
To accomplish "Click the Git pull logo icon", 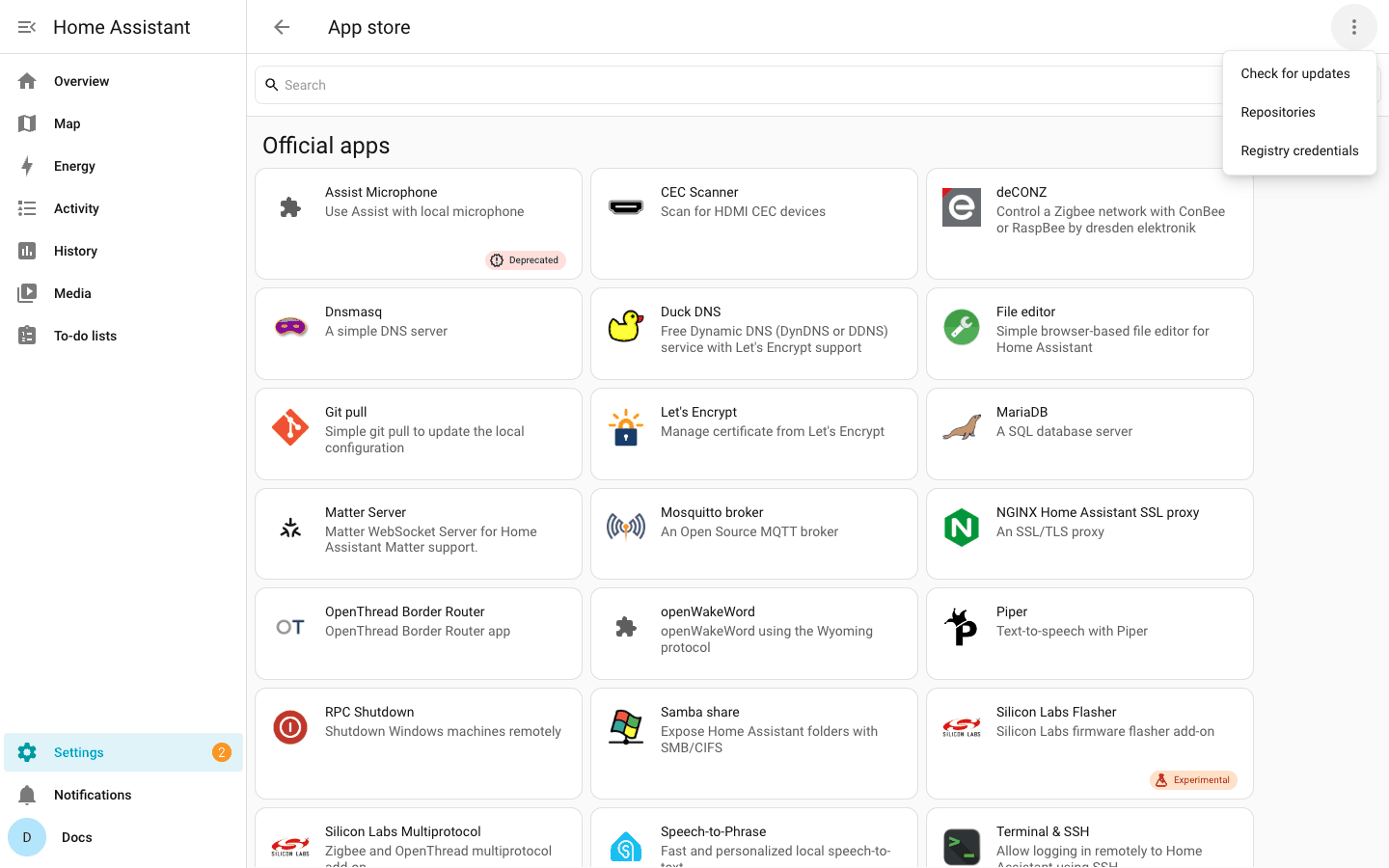I will pos(290,427).
